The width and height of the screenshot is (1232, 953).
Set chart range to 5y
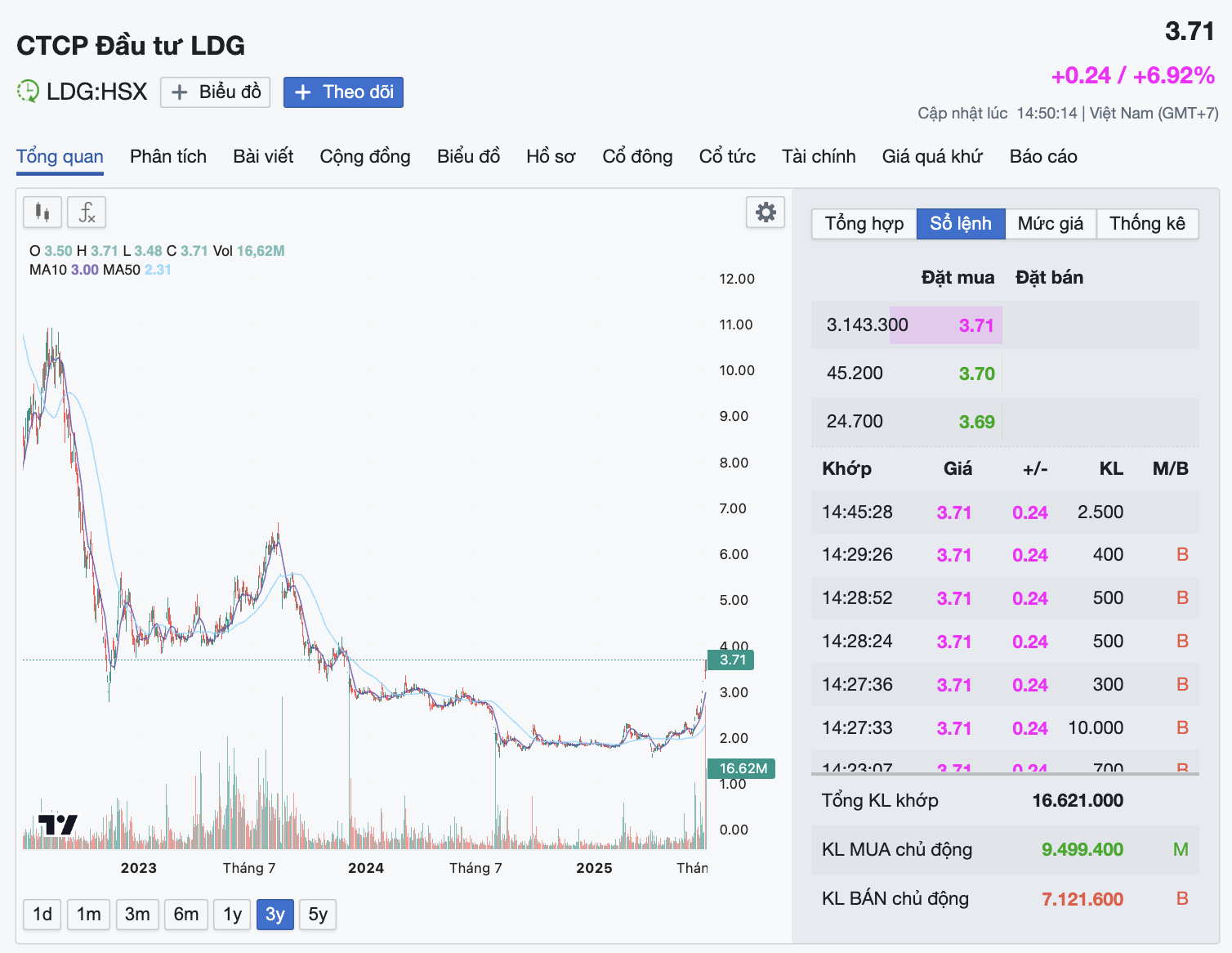(x=318, y=914)
